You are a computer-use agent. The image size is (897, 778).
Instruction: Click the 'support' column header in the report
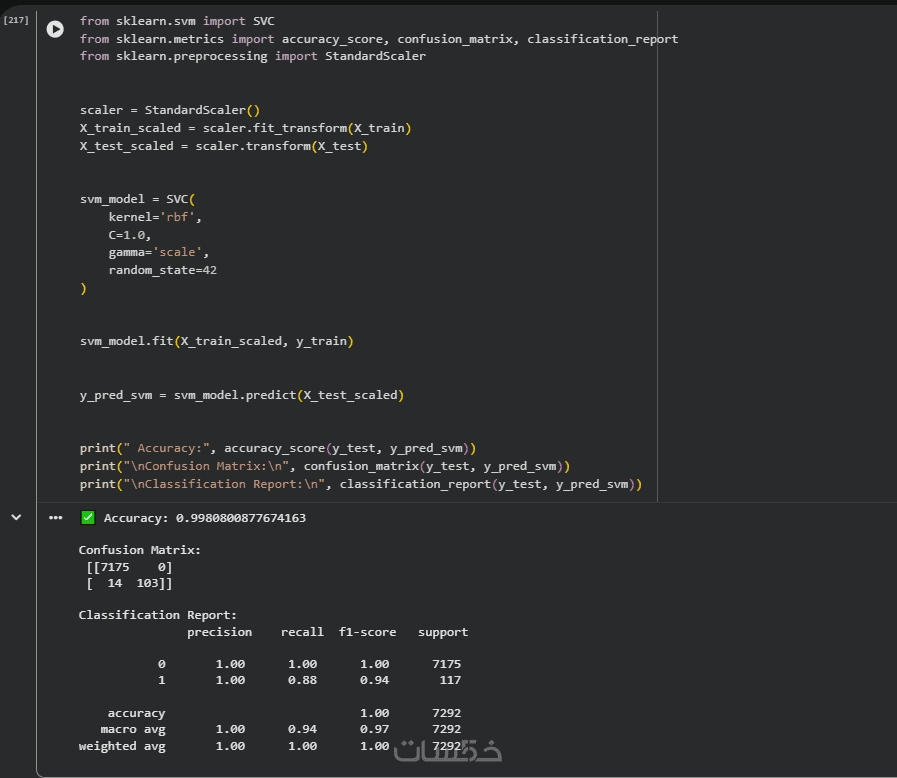pyautogui.click(x=442, y=632)
